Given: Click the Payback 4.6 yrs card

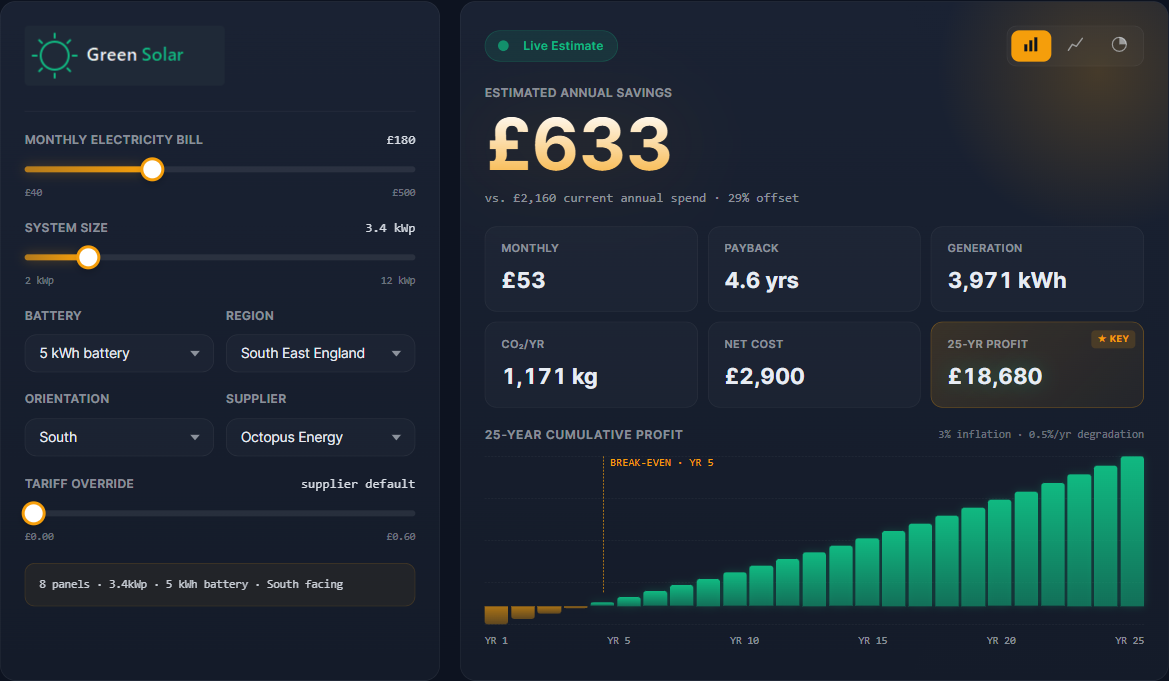Looking at the screenshot, I should pos(814,269).
